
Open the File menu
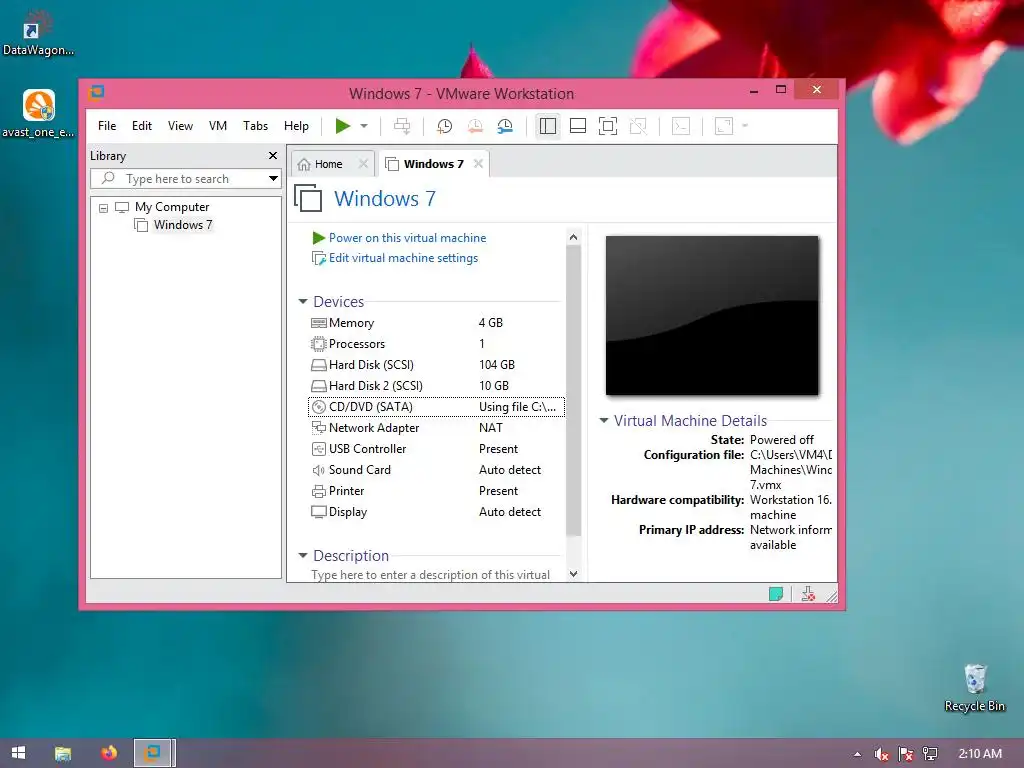[x=107, y=126]
